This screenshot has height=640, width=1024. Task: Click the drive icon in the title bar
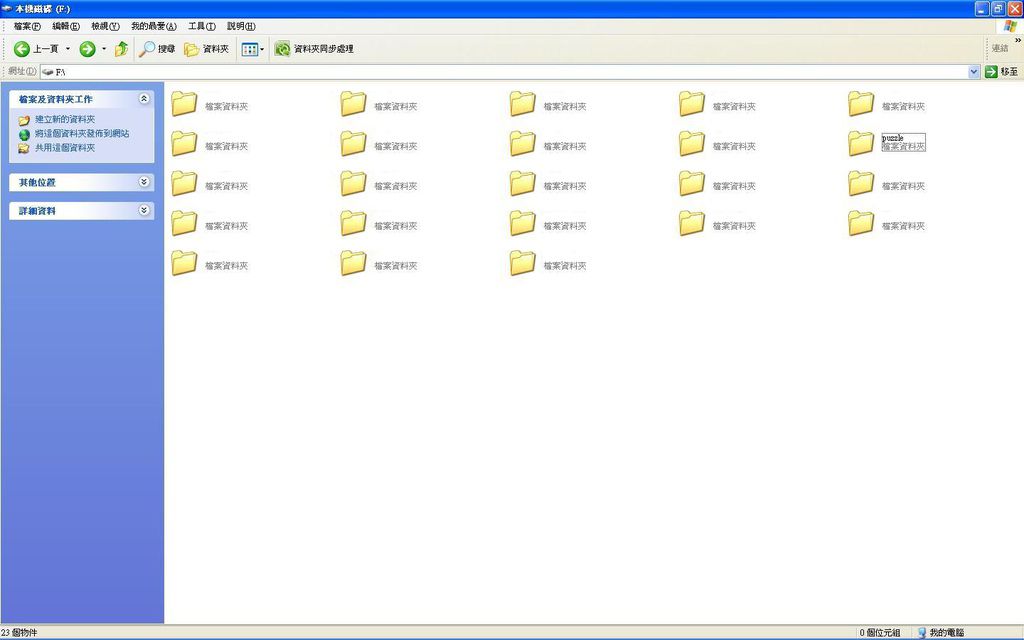pyautogui.click(x=7, y=8)
